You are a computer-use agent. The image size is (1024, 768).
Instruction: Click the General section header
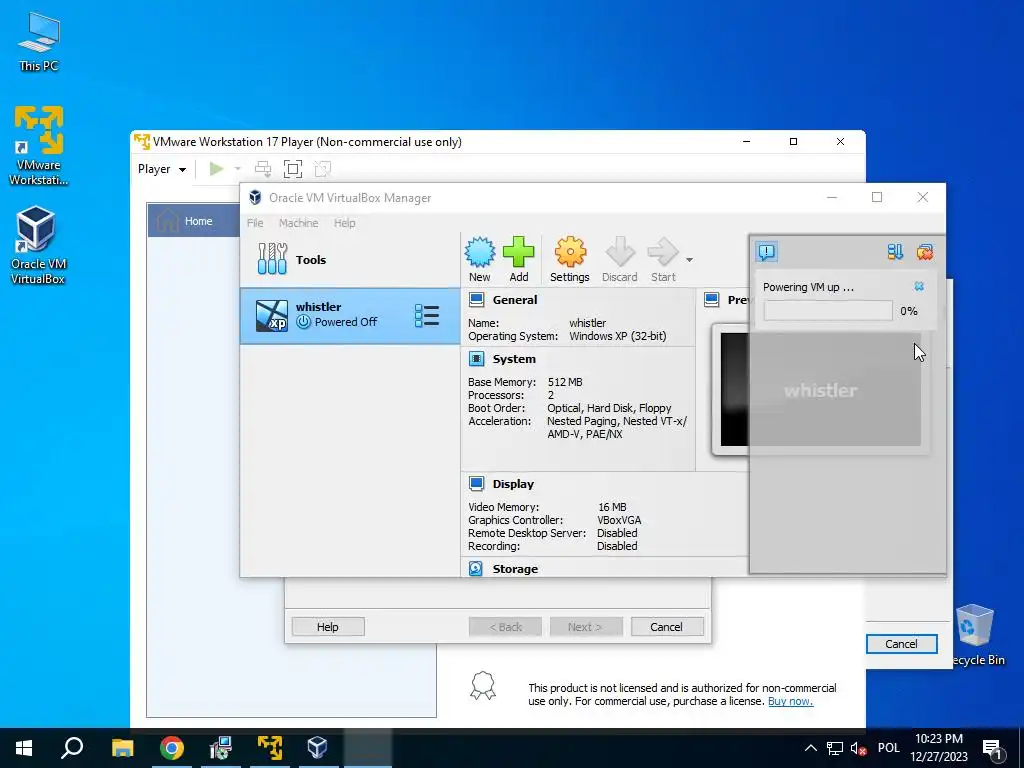(515, 300)
